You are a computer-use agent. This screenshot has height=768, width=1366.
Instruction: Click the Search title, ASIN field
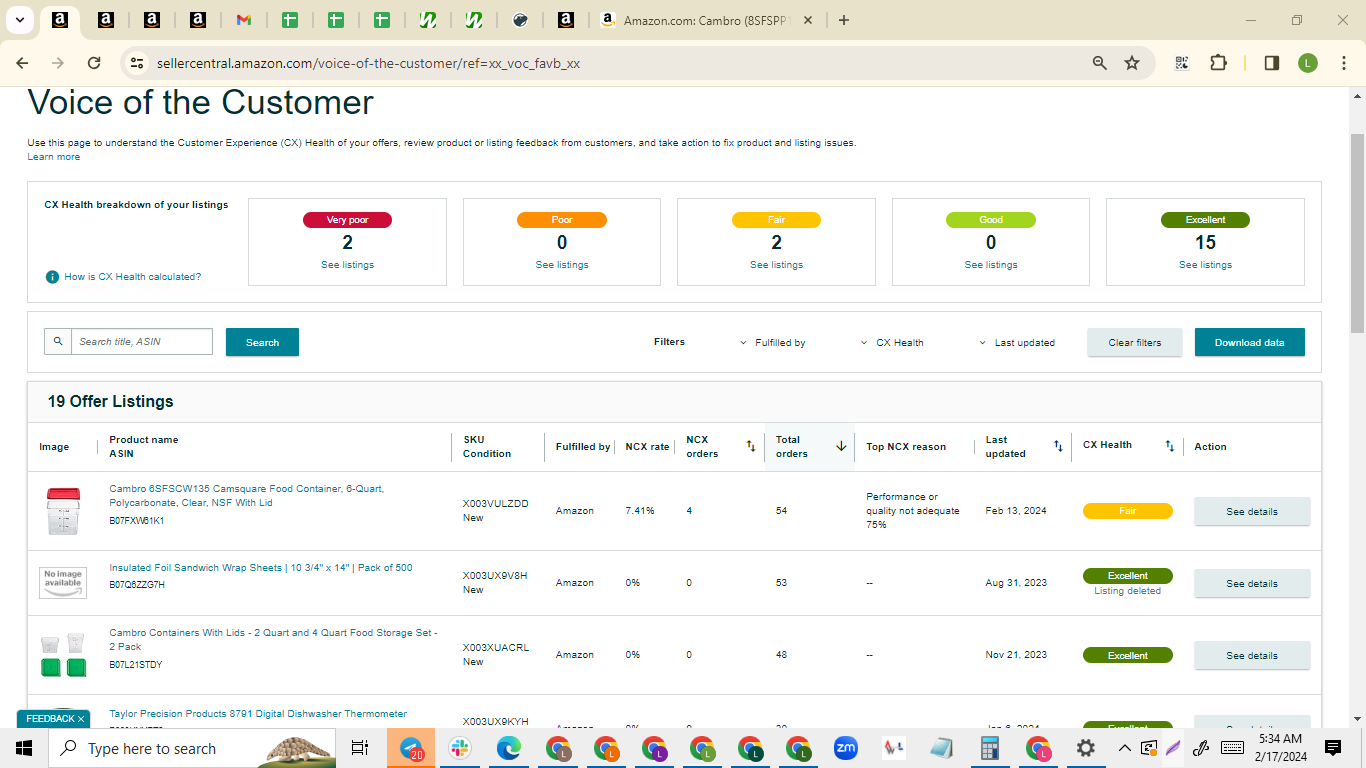(x=142, y=342)
